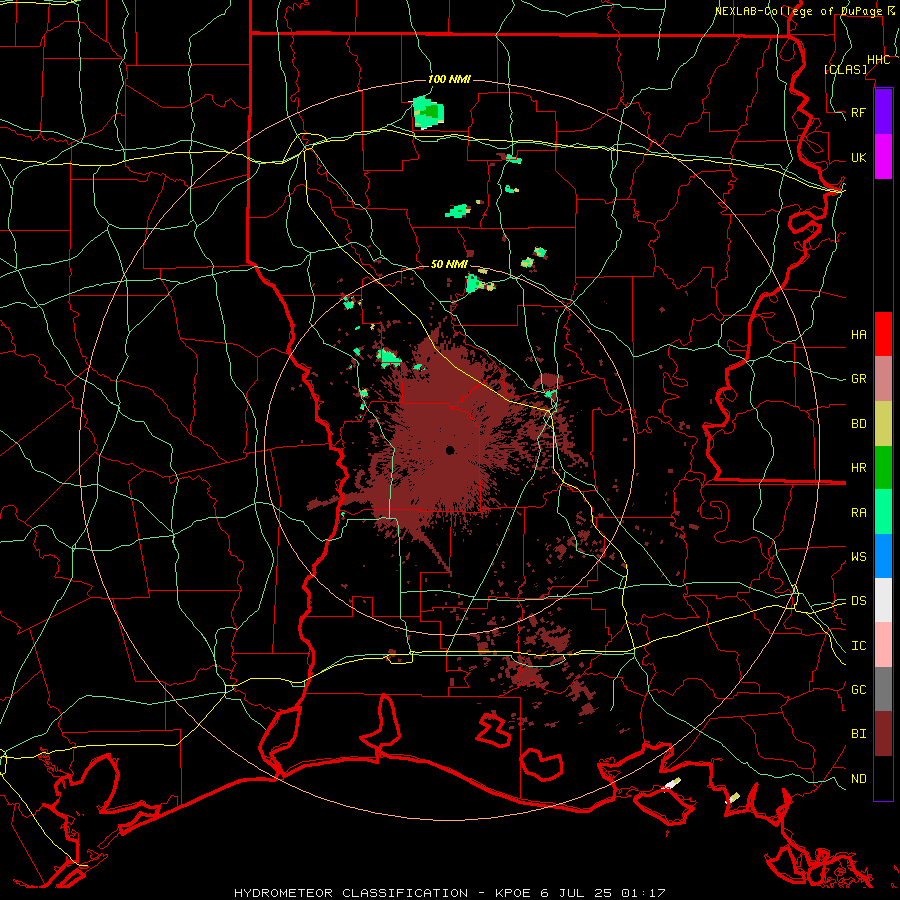Select the IC light pink legend swatch
This screenshot has height=900, width=900.
tap(883, 645)
